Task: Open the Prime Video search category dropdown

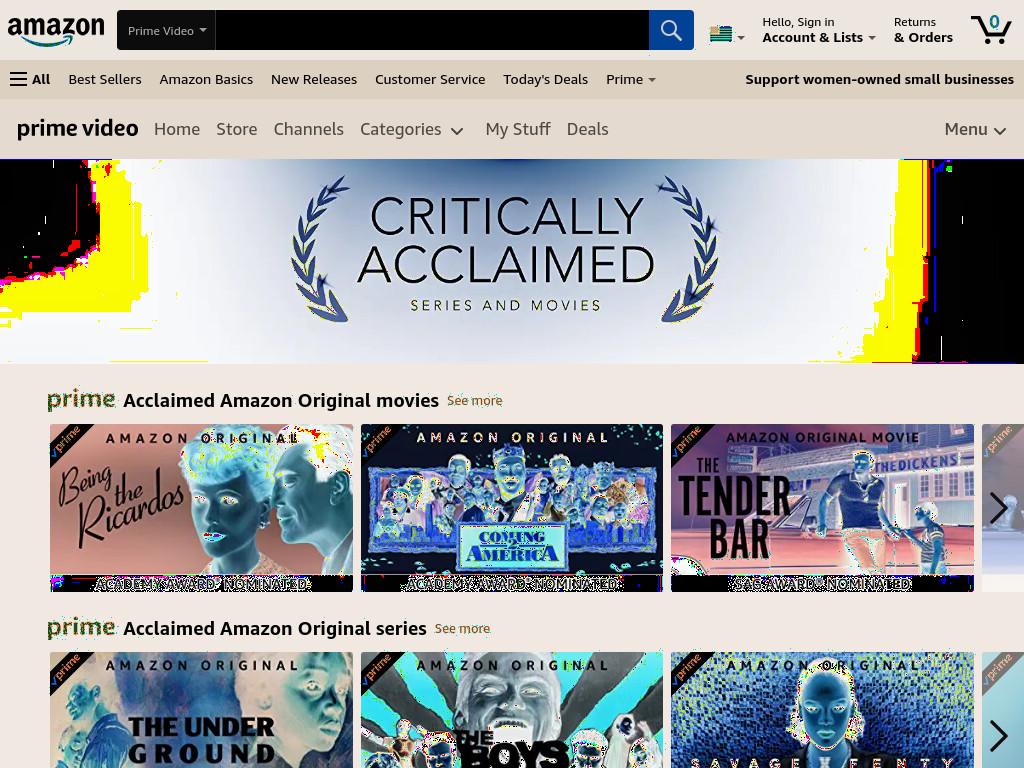Action: (167, 30)
